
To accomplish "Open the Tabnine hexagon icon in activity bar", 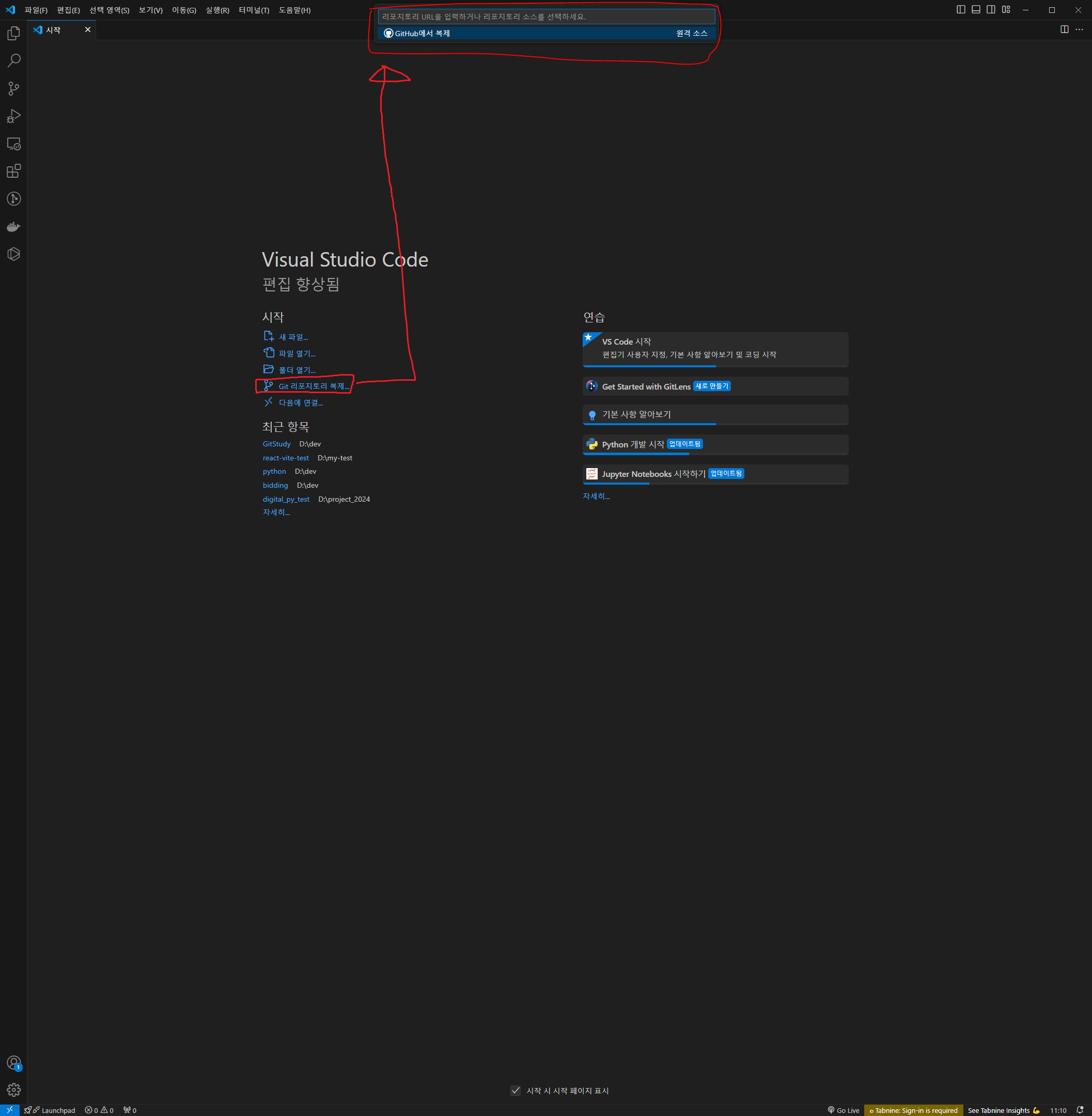I will (x=14, y=254).
